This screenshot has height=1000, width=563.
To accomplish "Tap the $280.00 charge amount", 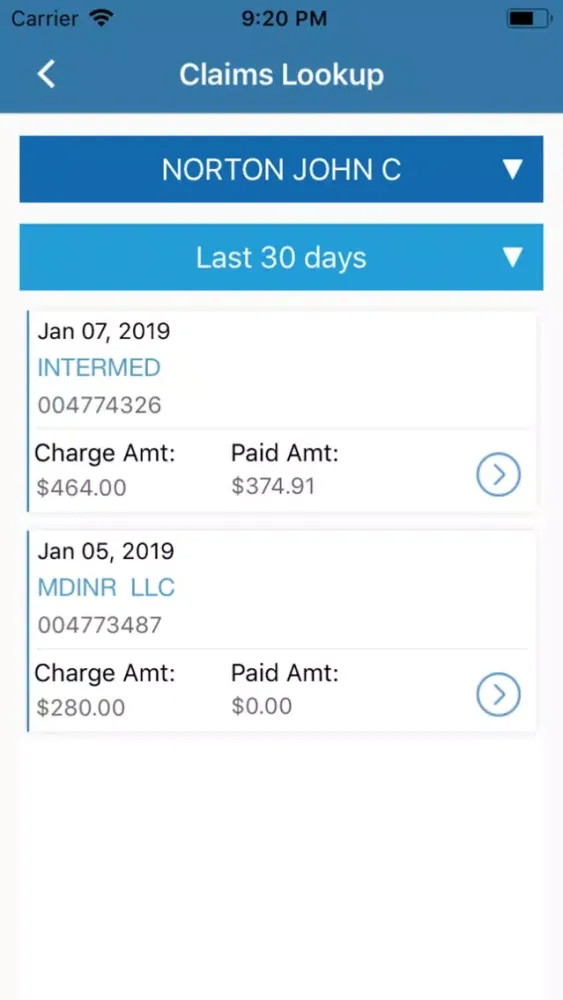I will tap(80, 708).
